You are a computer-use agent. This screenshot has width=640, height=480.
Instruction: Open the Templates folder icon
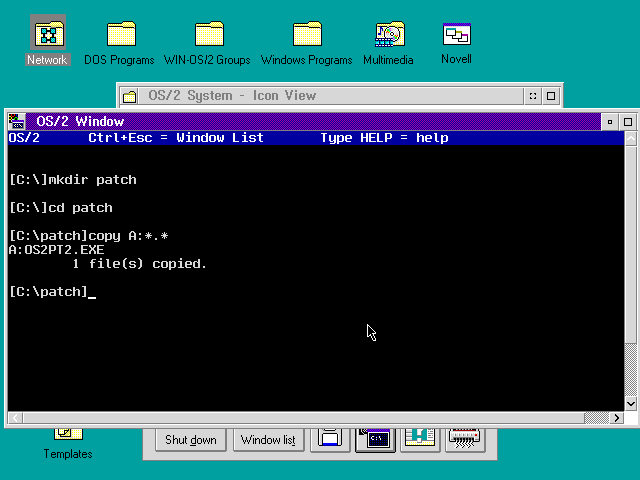[68, 444]
